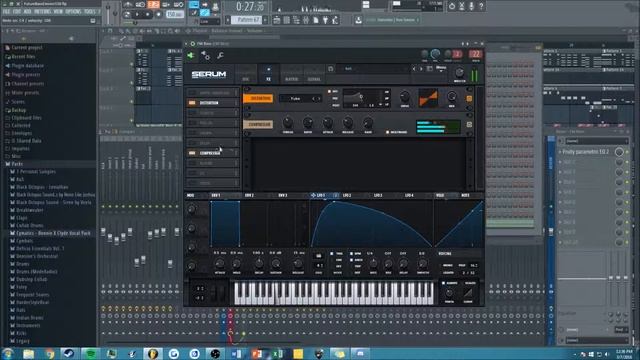
Task: Click the wrench icon in plugin wrapper toolbar
Action: coord(220,56)
